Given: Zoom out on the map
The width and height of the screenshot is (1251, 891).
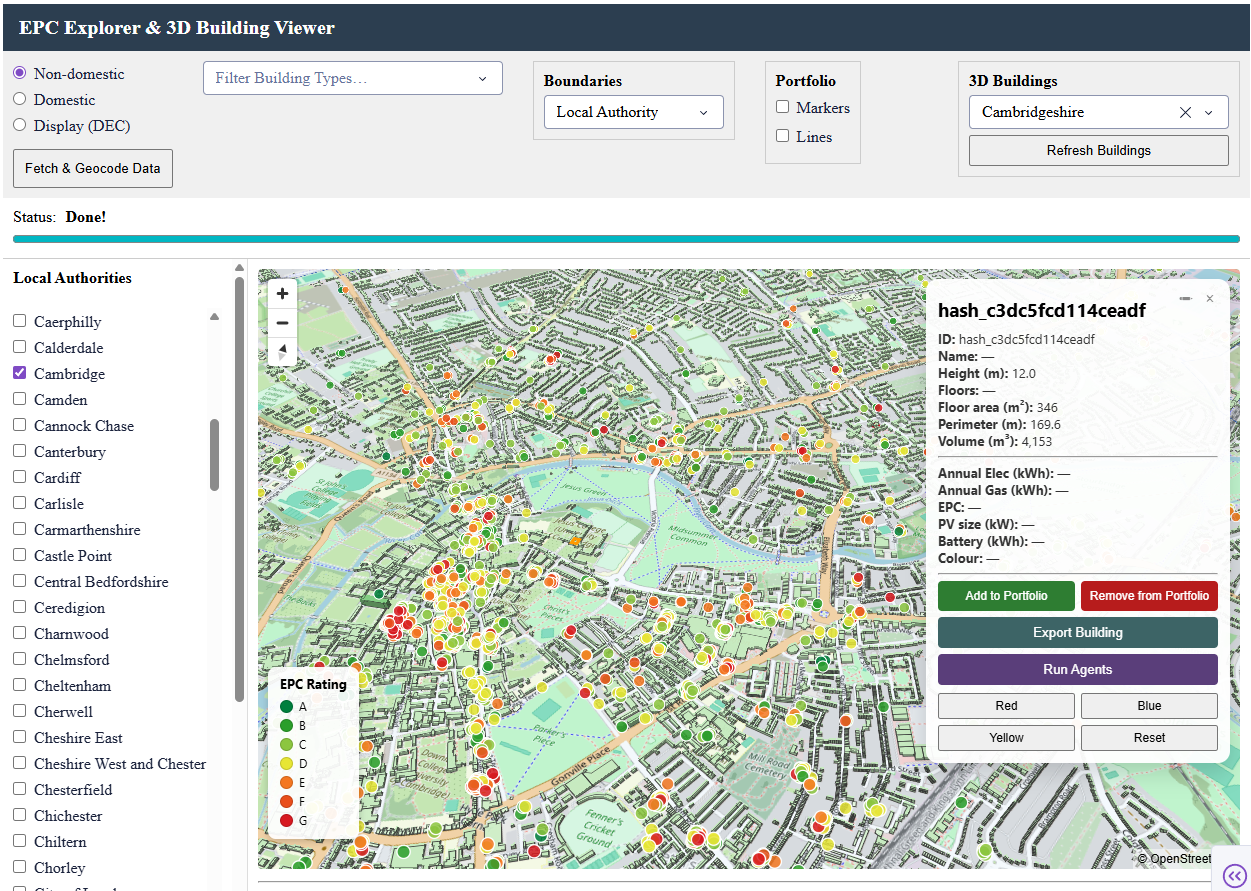Looking at the screenshot, I should (282, 322).
